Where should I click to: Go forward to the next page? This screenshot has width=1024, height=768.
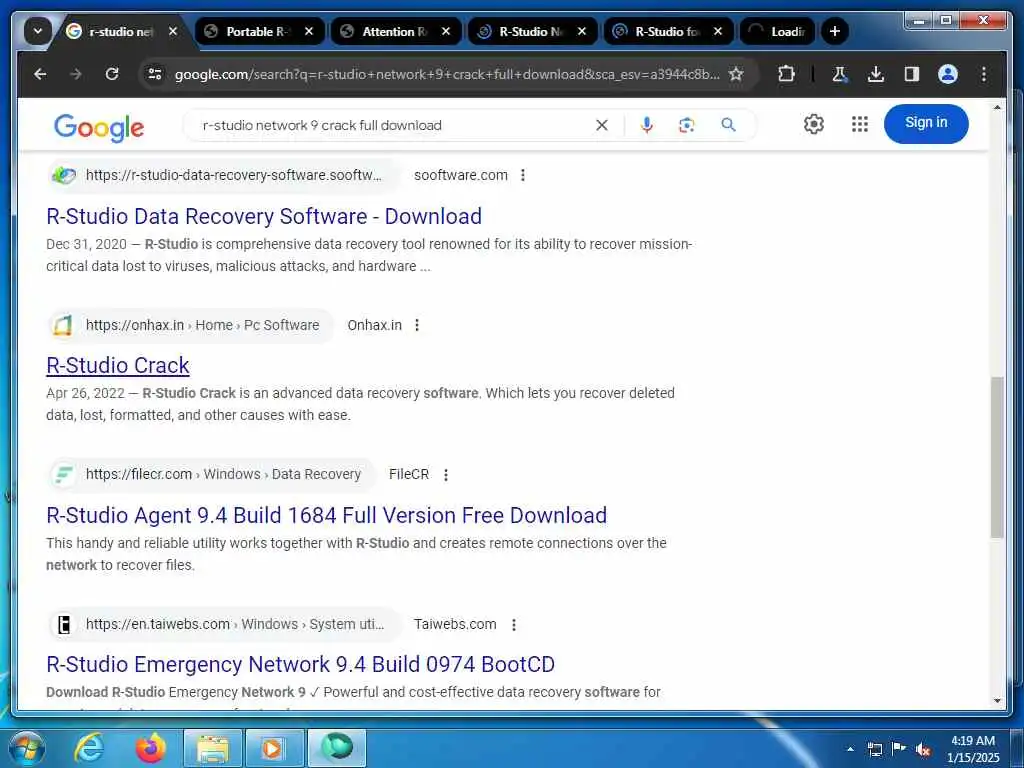[76, 74]
